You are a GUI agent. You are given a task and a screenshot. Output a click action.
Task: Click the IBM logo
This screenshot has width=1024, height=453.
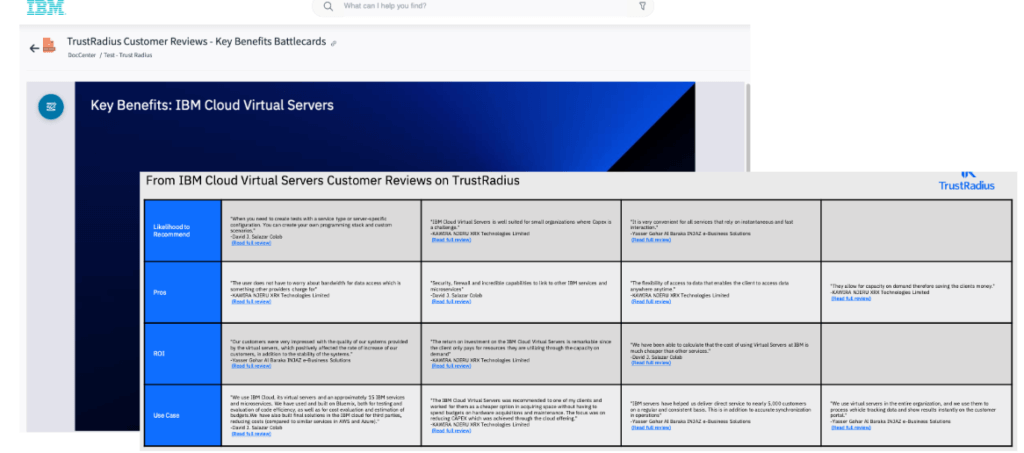46,7
